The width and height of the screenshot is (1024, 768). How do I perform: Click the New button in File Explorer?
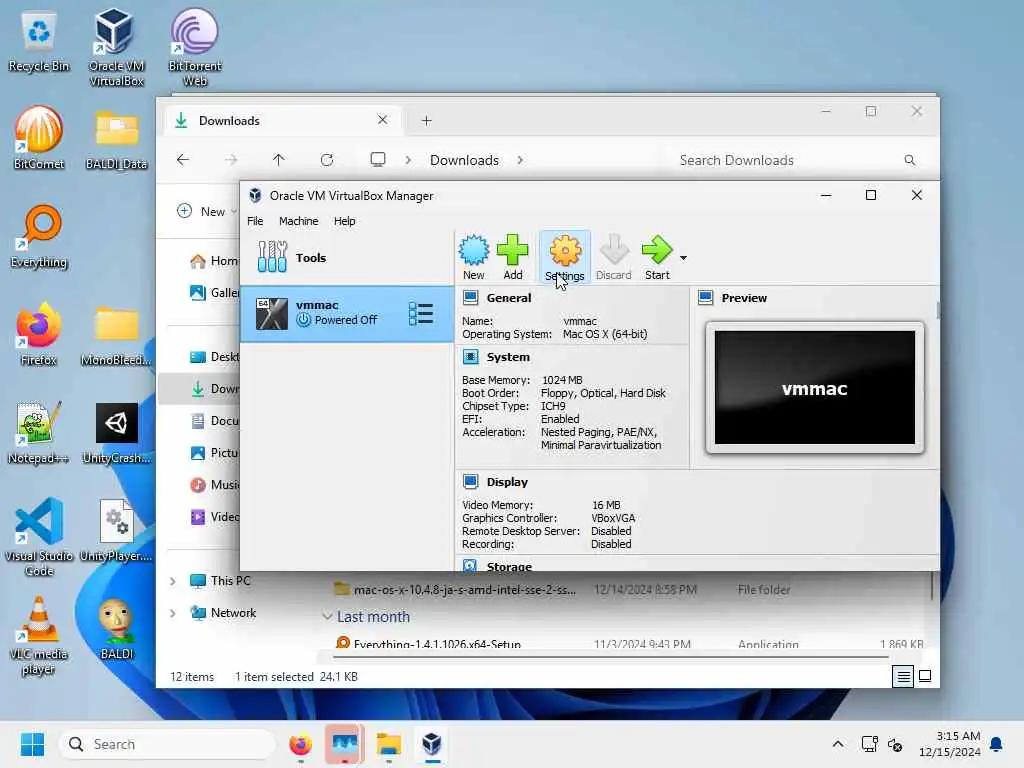[206, 212]
